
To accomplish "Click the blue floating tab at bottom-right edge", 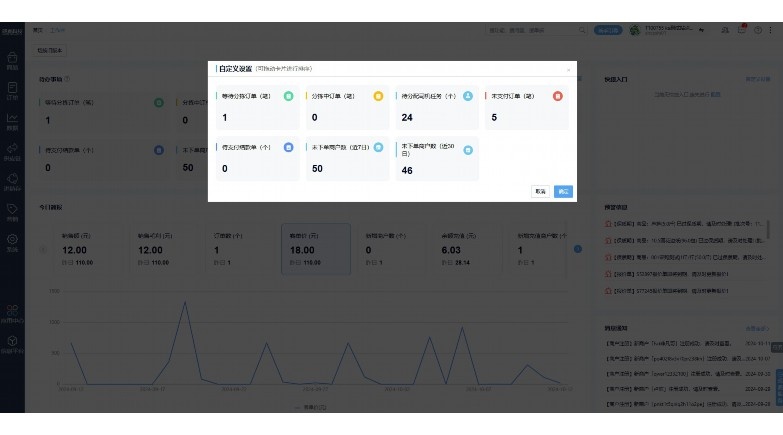I will 779,387.
